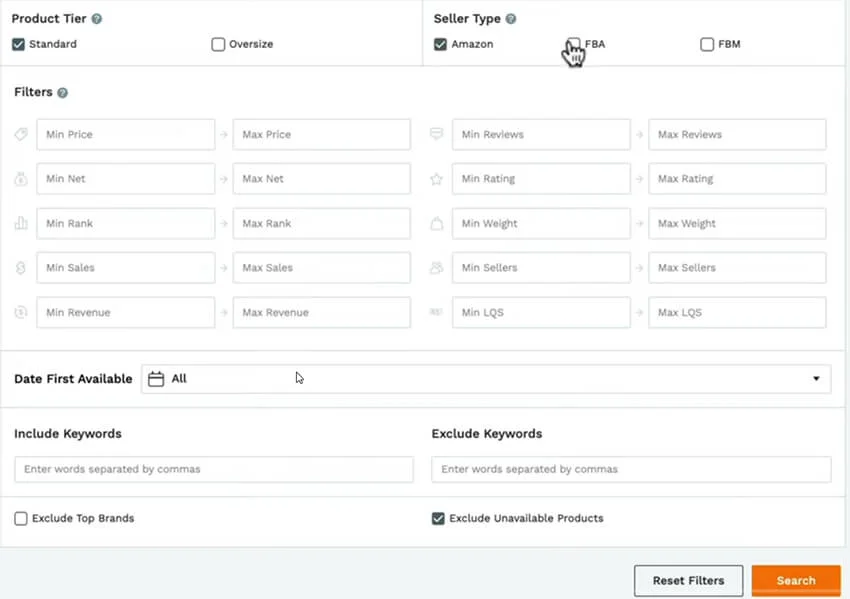This screenshot has height=599, width=850.
Task: Uncheck Exclude Unavailable Products
Action: click(x=438, y=518)
